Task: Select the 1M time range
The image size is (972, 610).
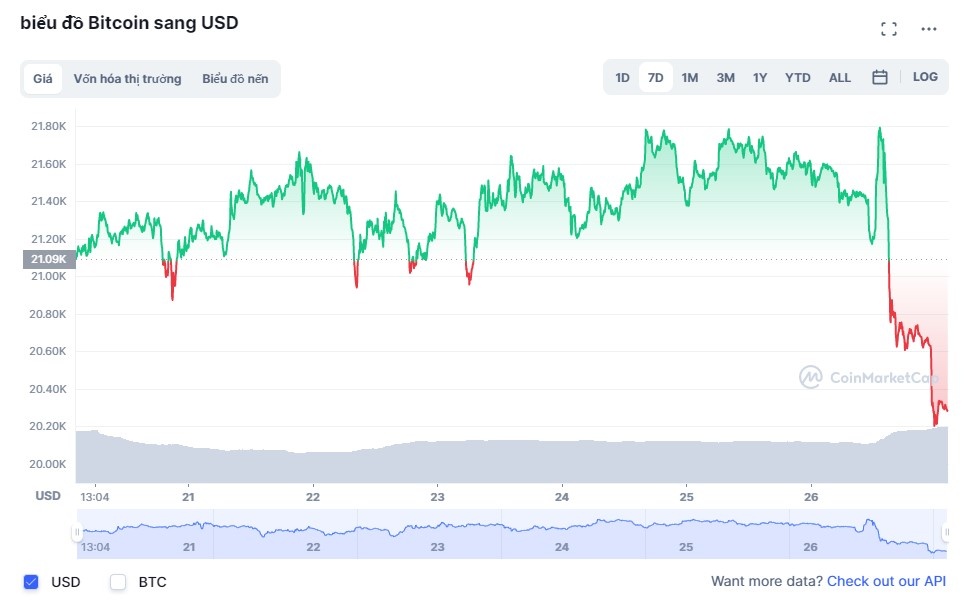Action: point(690,77)
